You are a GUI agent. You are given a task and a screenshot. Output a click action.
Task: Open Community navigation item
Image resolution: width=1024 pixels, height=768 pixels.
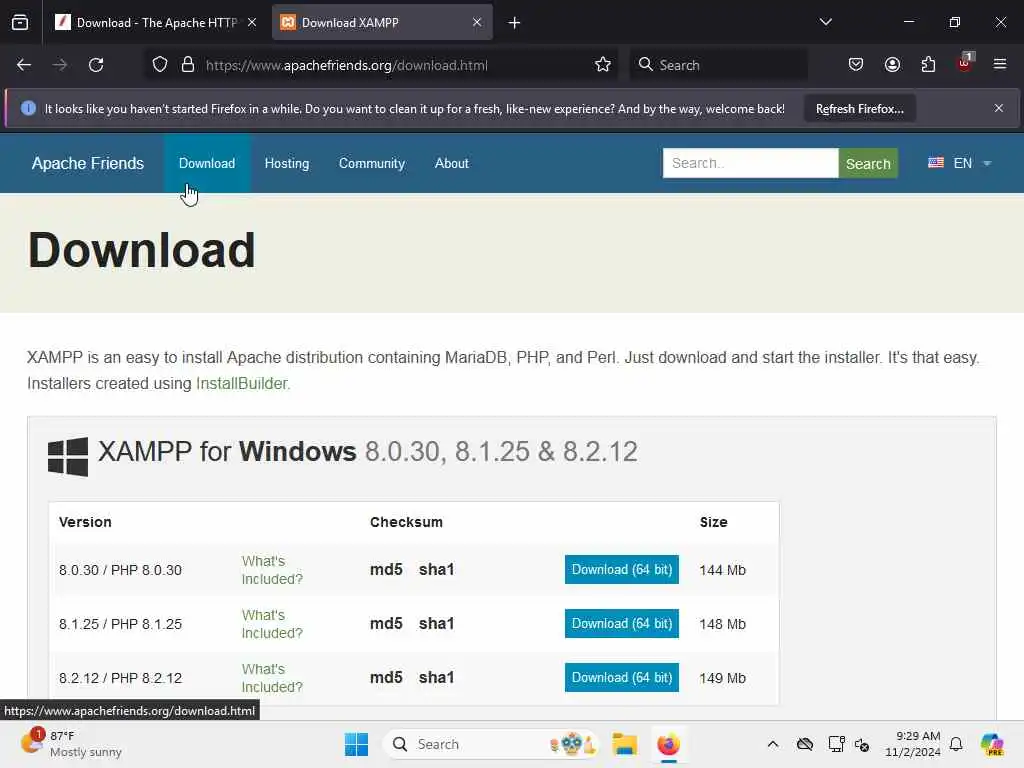372,163
